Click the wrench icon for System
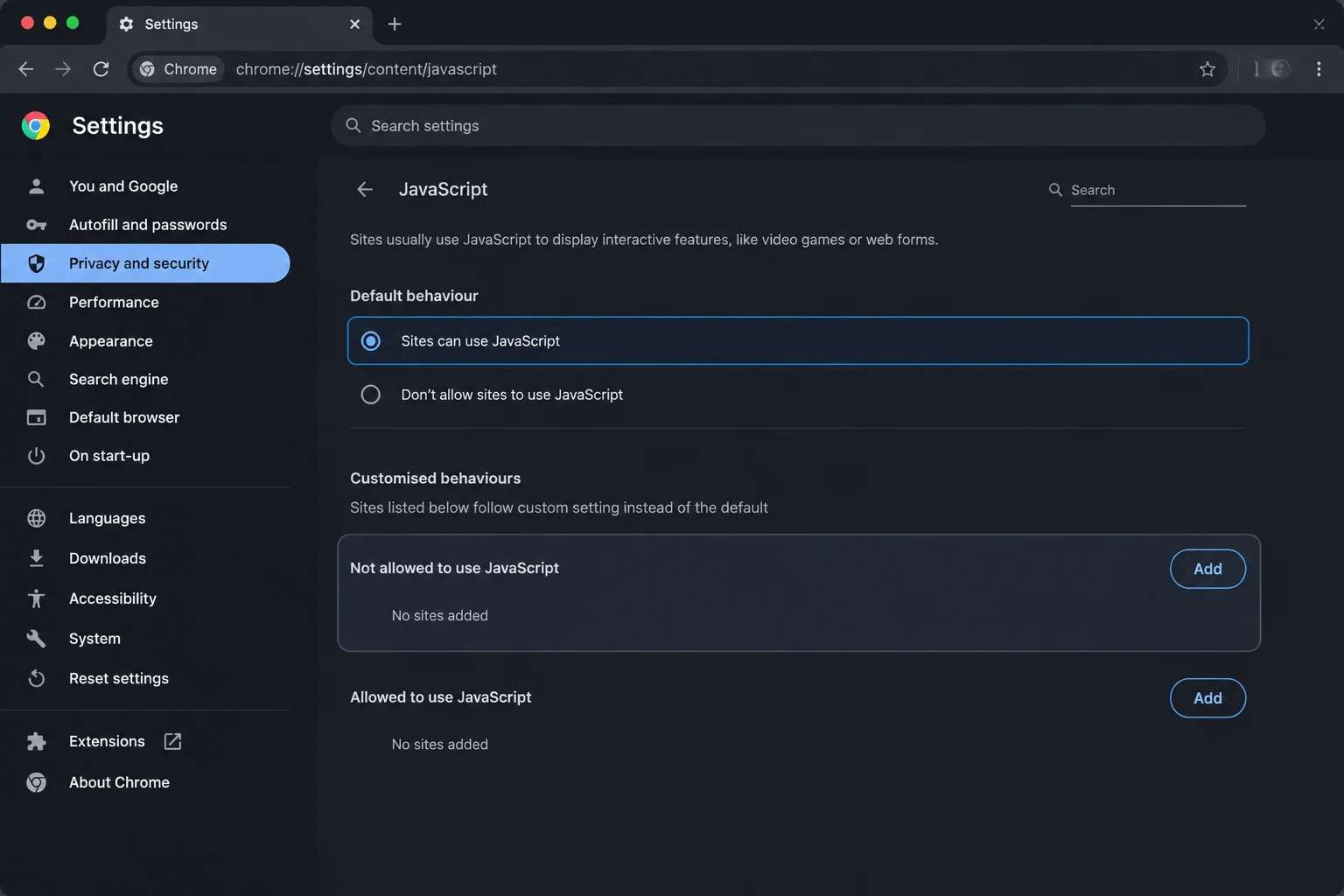Image resolution: width=1344 pixels, height=896 pixels. pos(37,639)
